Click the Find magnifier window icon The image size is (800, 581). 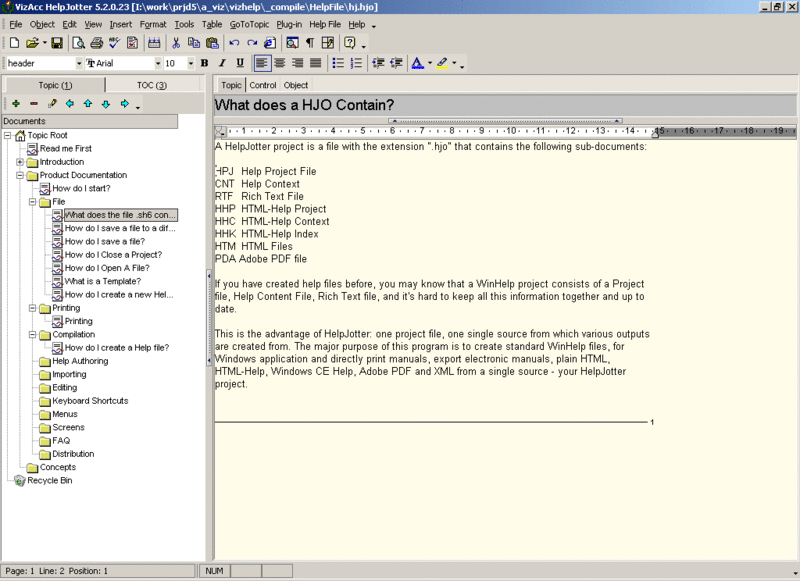[x=292, y=43]
